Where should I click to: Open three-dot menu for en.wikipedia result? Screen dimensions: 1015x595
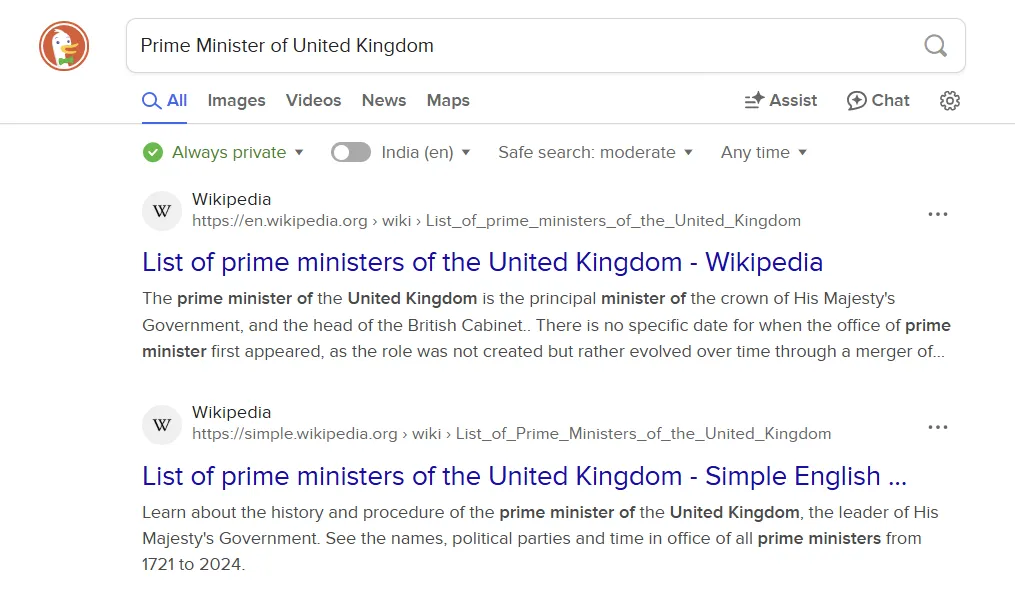(x=937, y=214)
